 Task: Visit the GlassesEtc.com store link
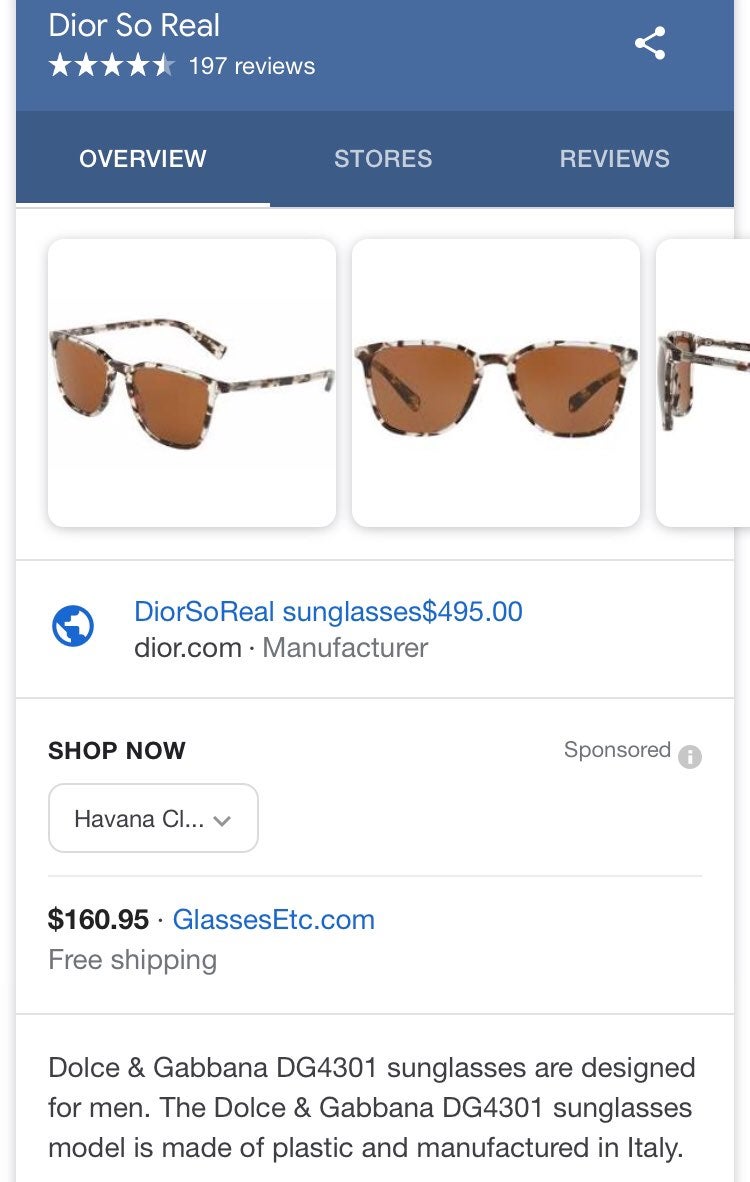(274, 920)
